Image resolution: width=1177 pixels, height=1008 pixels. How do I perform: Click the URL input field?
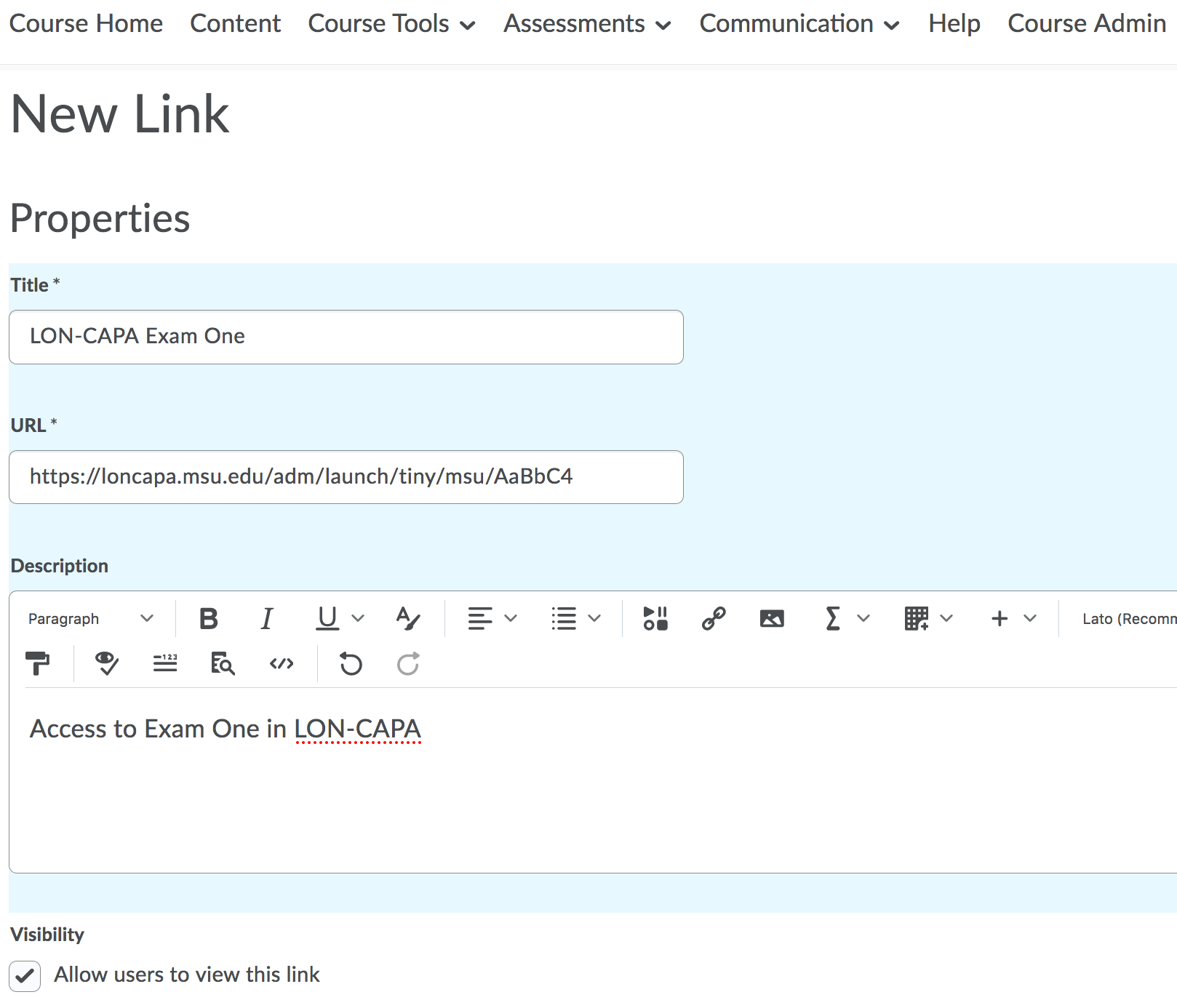tap(346, 477)
